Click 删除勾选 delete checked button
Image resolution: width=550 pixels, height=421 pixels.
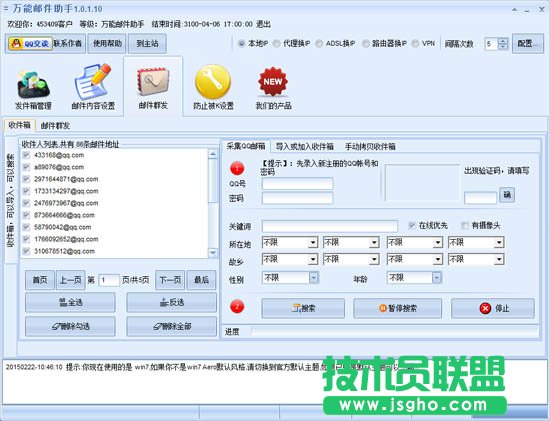click(x=70, y=326)
